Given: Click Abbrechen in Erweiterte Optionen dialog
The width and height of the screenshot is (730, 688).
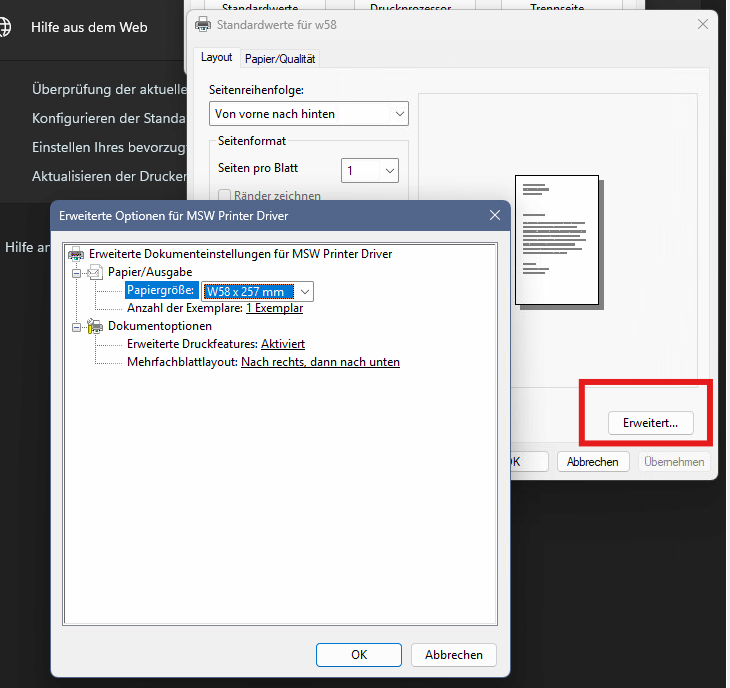Looking at the screenshot, I should tap(453, 654).
